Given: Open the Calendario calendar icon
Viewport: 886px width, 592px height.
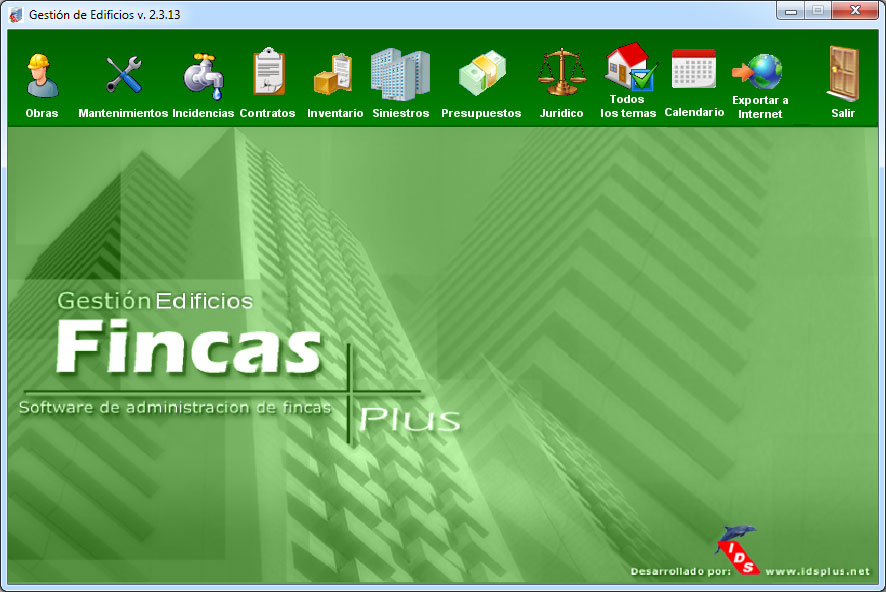Looking at the screenshot, I should pos(694,69).
